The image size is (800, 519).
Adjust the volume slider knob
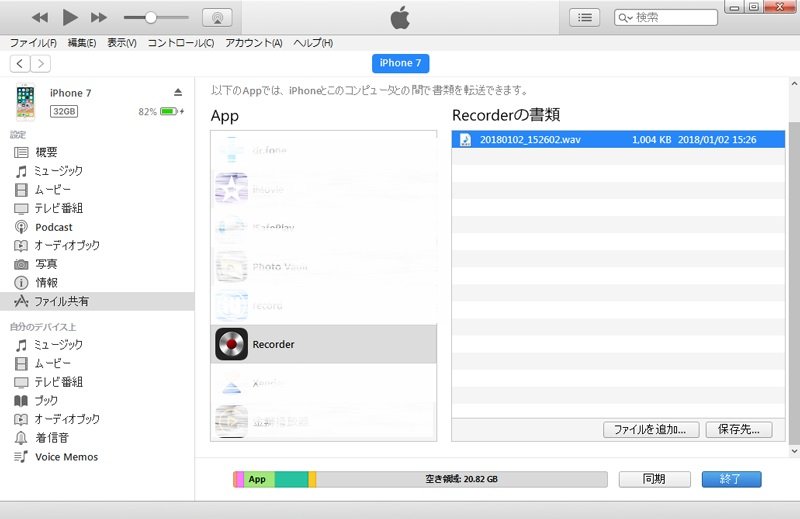[151, 18]
